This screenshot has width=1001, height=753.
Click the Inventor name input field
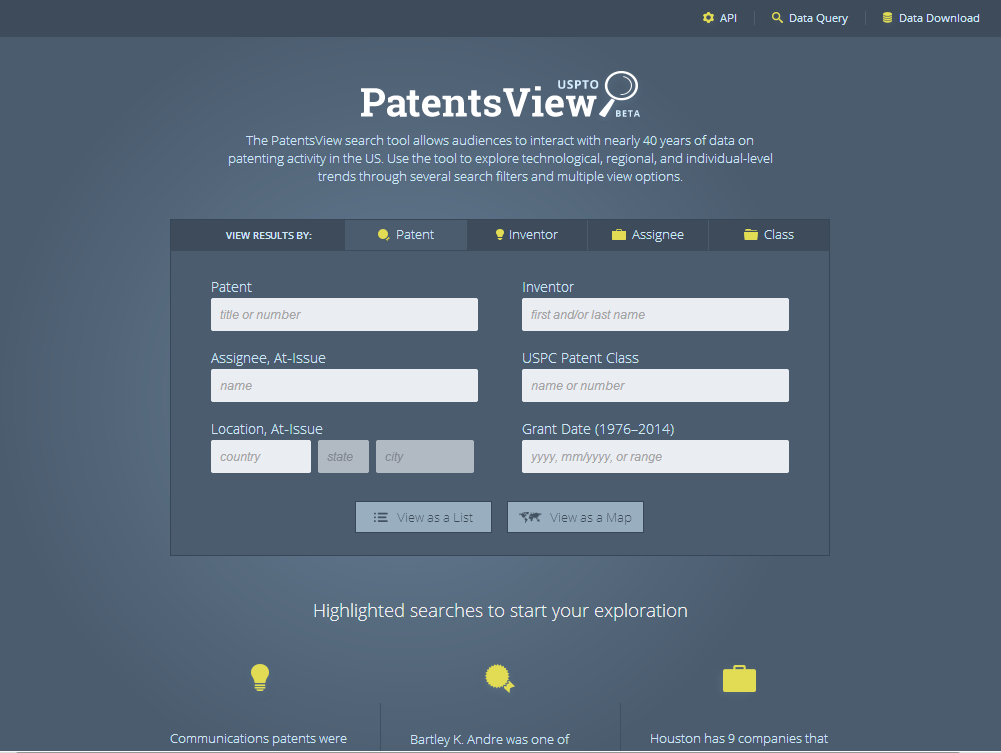coord(655,315)
